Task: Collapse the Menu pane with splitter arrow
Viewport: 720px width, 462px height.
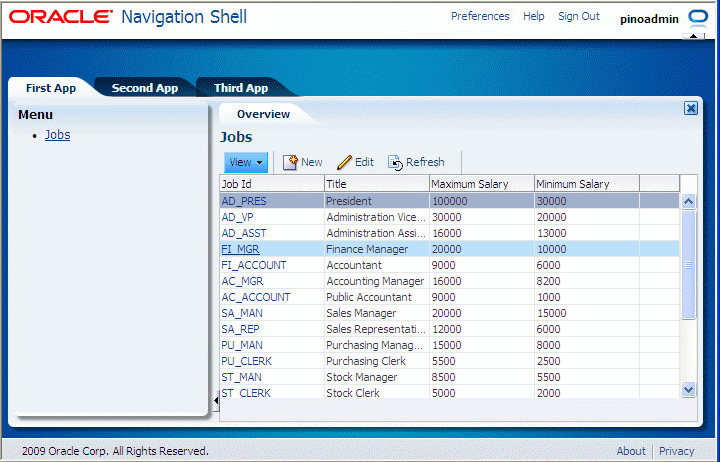Action: click(x=216, y=400)
